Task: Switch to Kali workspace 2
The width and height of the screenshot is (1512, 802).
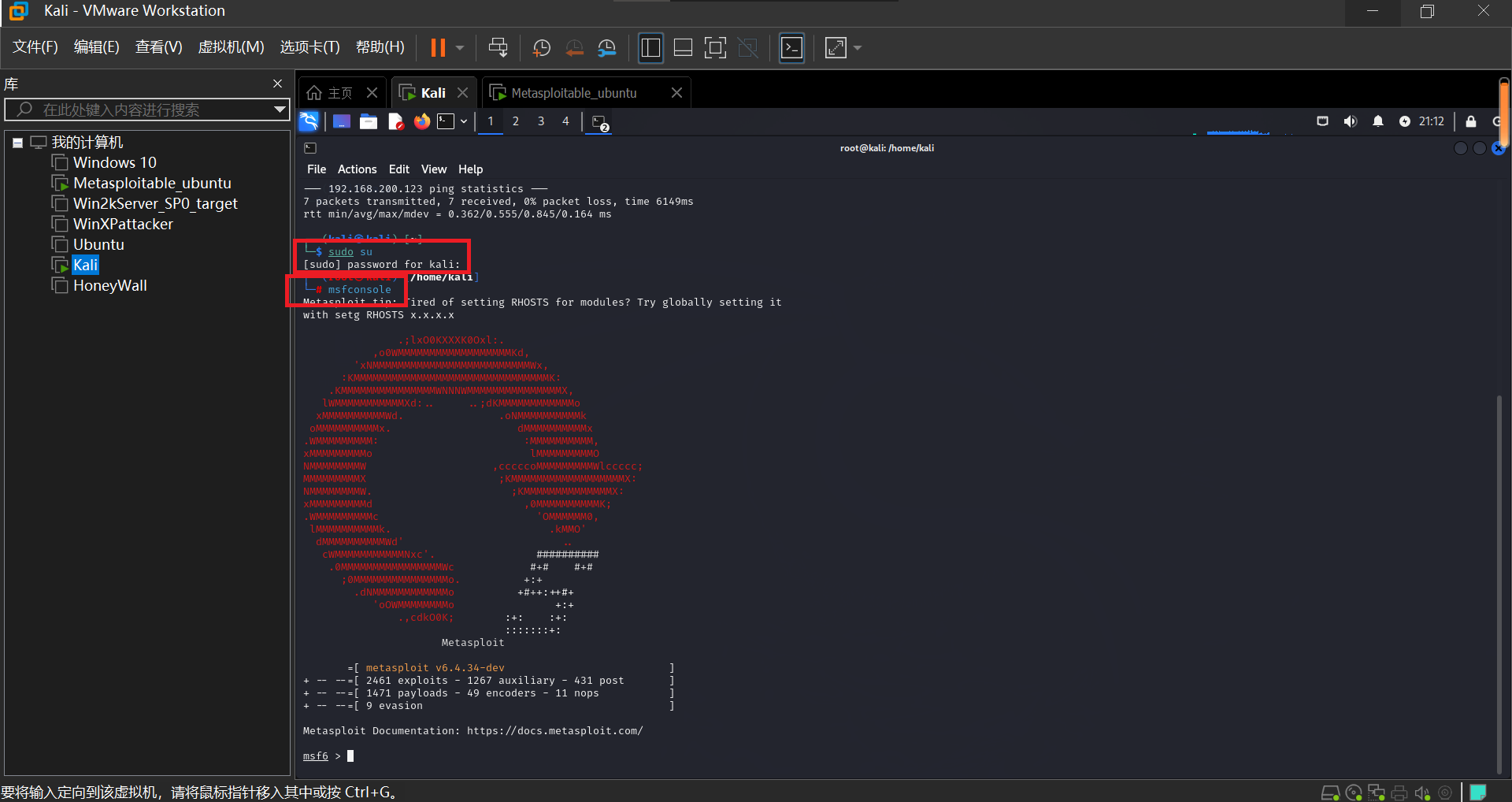Action: (516, 121)
